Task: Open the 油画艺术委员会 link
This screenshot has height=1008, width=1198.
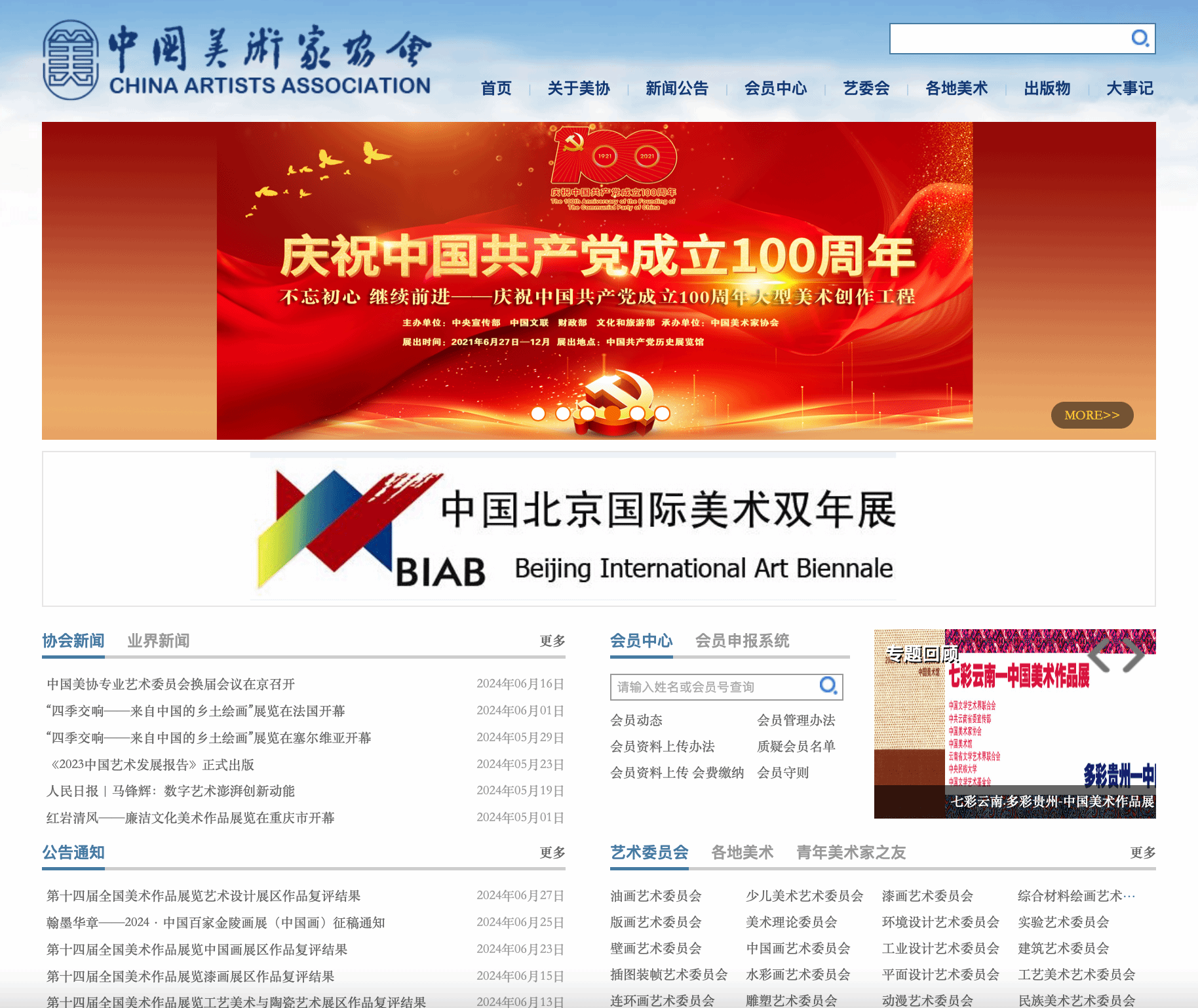Action: (656, 896)
